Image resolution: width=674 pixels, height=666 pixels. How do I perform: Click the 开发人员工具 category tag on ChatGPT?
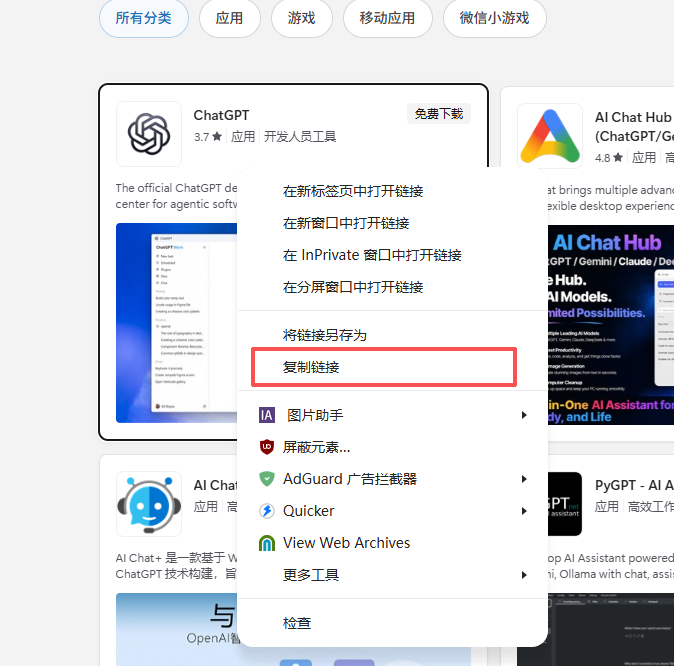coord(300,137)
